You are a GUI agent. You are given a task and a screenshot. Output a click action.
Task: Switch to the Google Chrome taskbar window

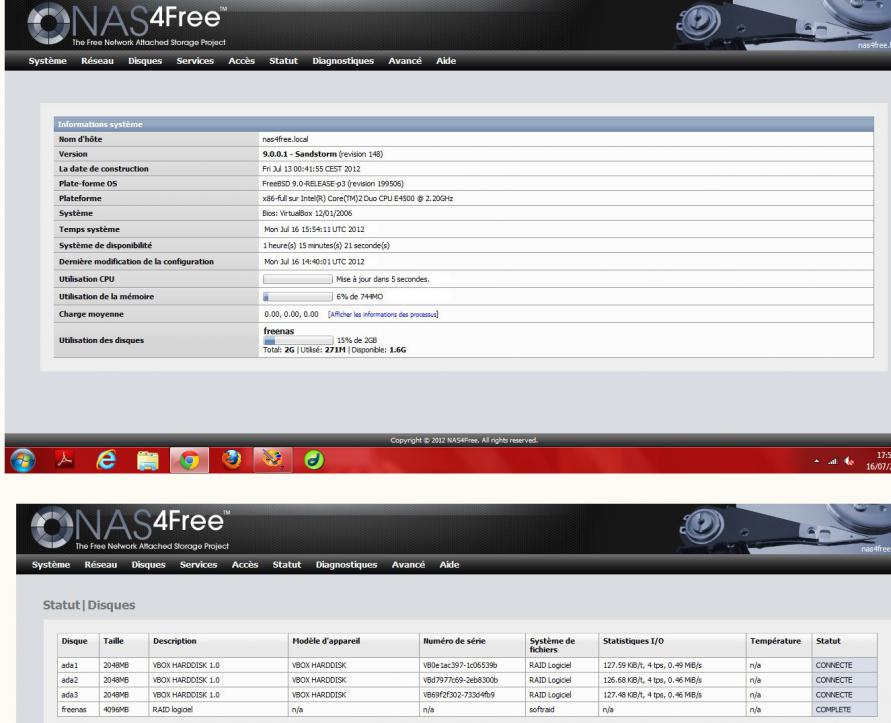click(x=189, y=460)
